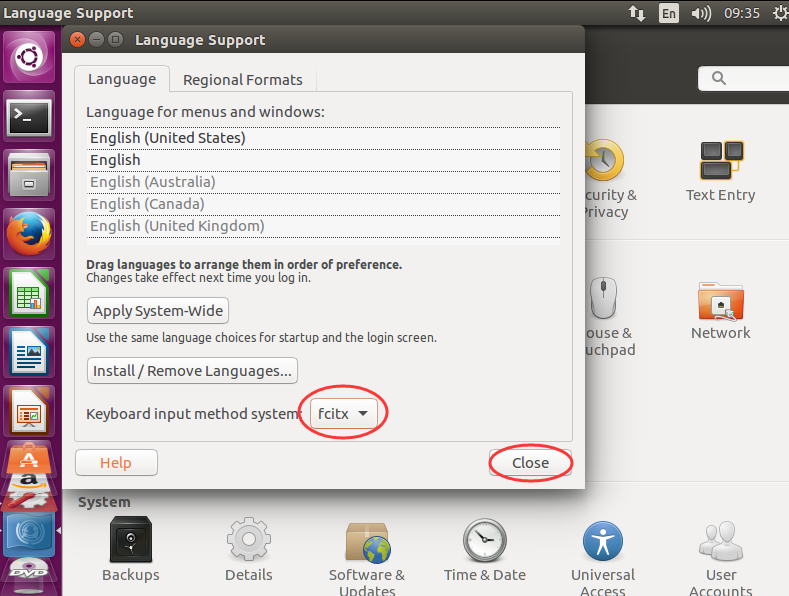
Task: Minimize the Language Support window
Action: pos(97,39)
